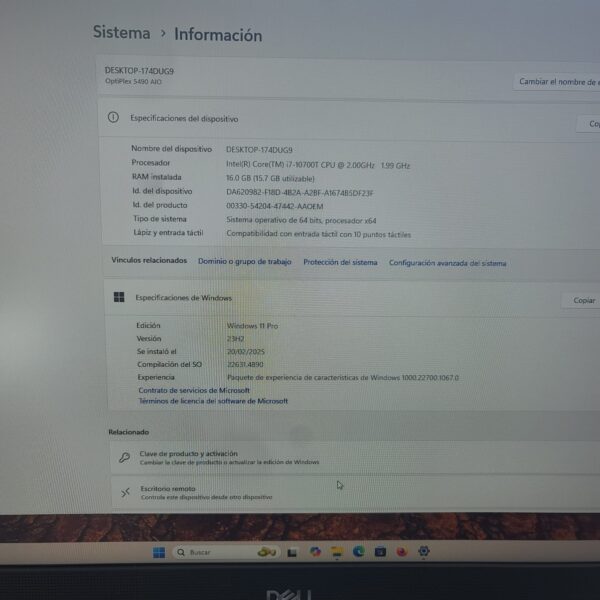Open File Explorer from the taskbar
Screen dimensions: 600x600
tap(337, 552)
